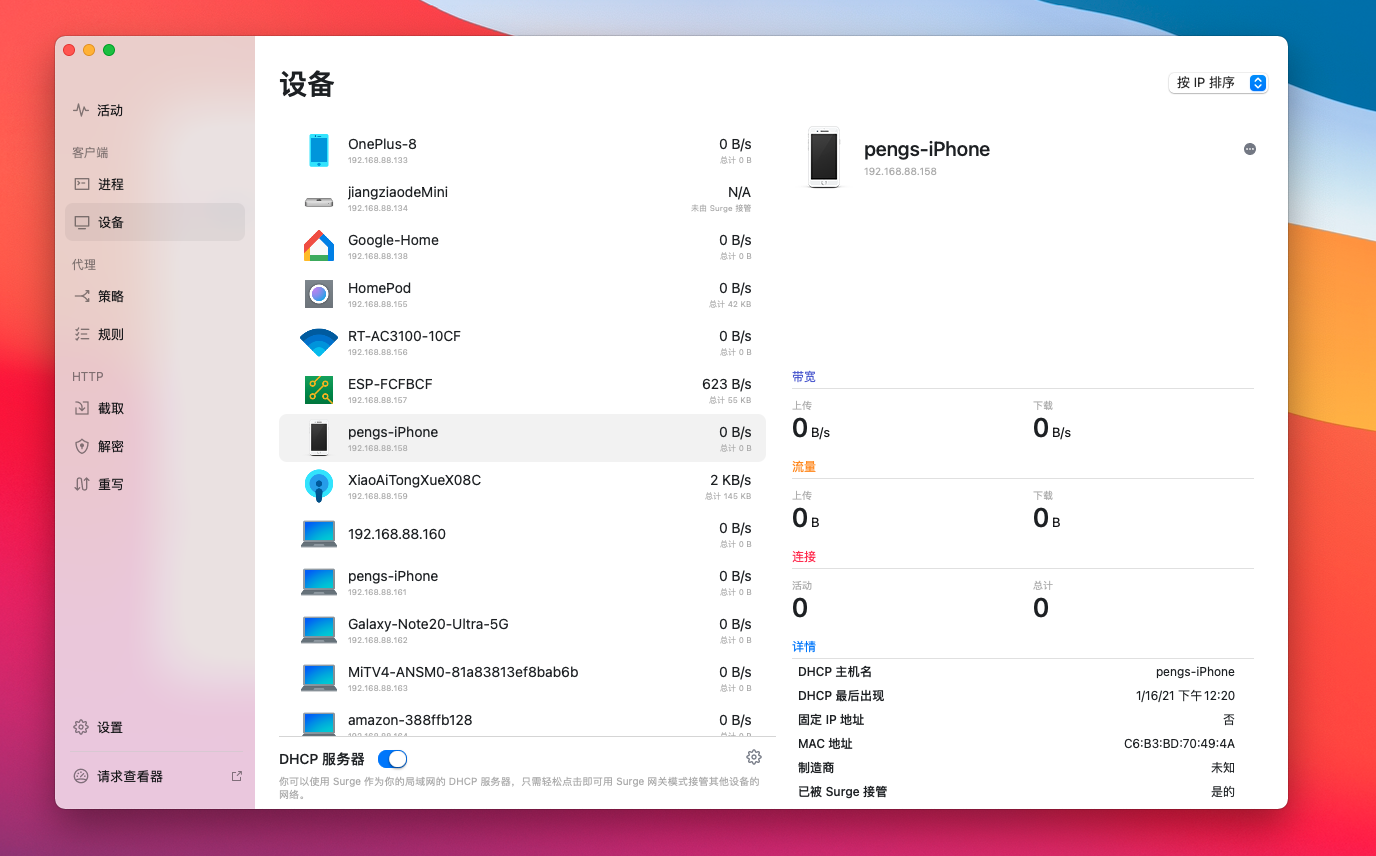Screen dimensions: 1376x856
Task: Click the ESP-FCFBCF circuit board icon
Action: tap(318, 390)
